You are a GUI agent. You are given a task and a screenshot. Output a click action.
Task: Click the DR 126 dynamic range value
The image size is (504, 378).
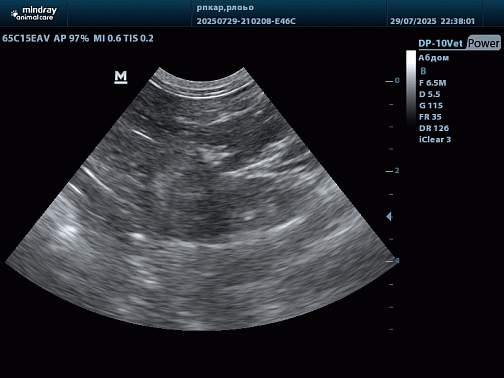tap(434, 128)
